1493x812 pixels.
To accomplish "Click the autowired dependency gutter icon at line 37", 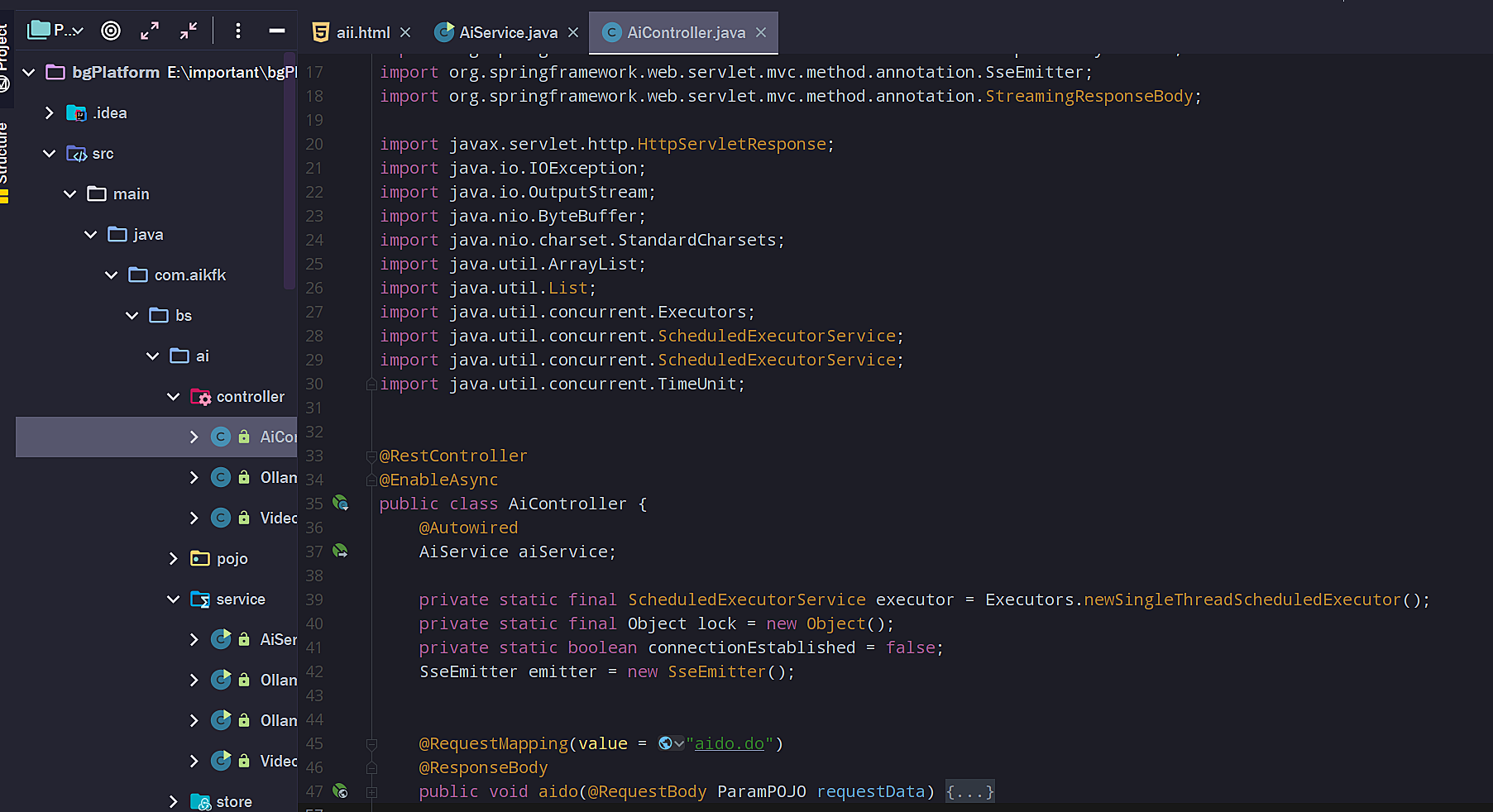I will click(340, 551).
